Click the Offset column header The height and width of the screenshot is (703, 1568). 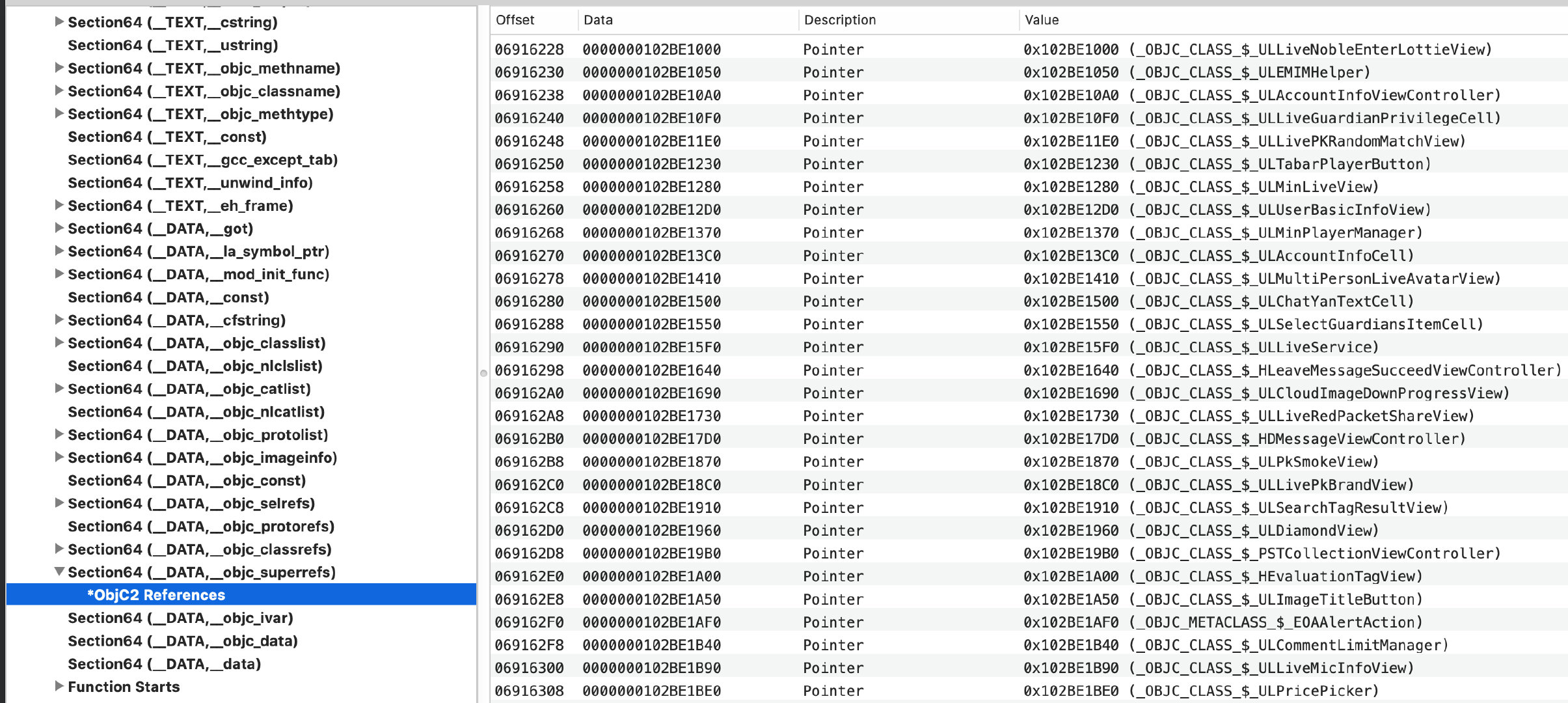(515, 20)
